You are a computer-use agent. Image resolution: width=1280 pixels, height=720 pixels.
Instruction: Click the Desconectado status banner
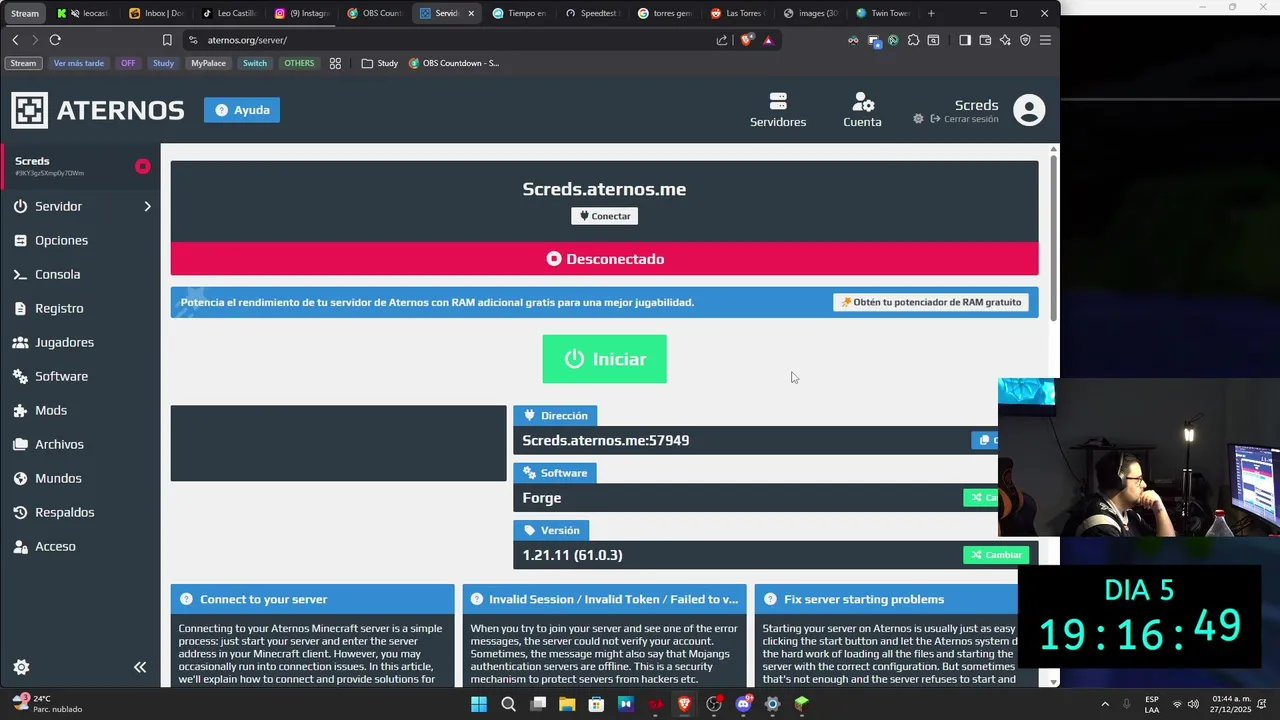click(x=604, y=259)
